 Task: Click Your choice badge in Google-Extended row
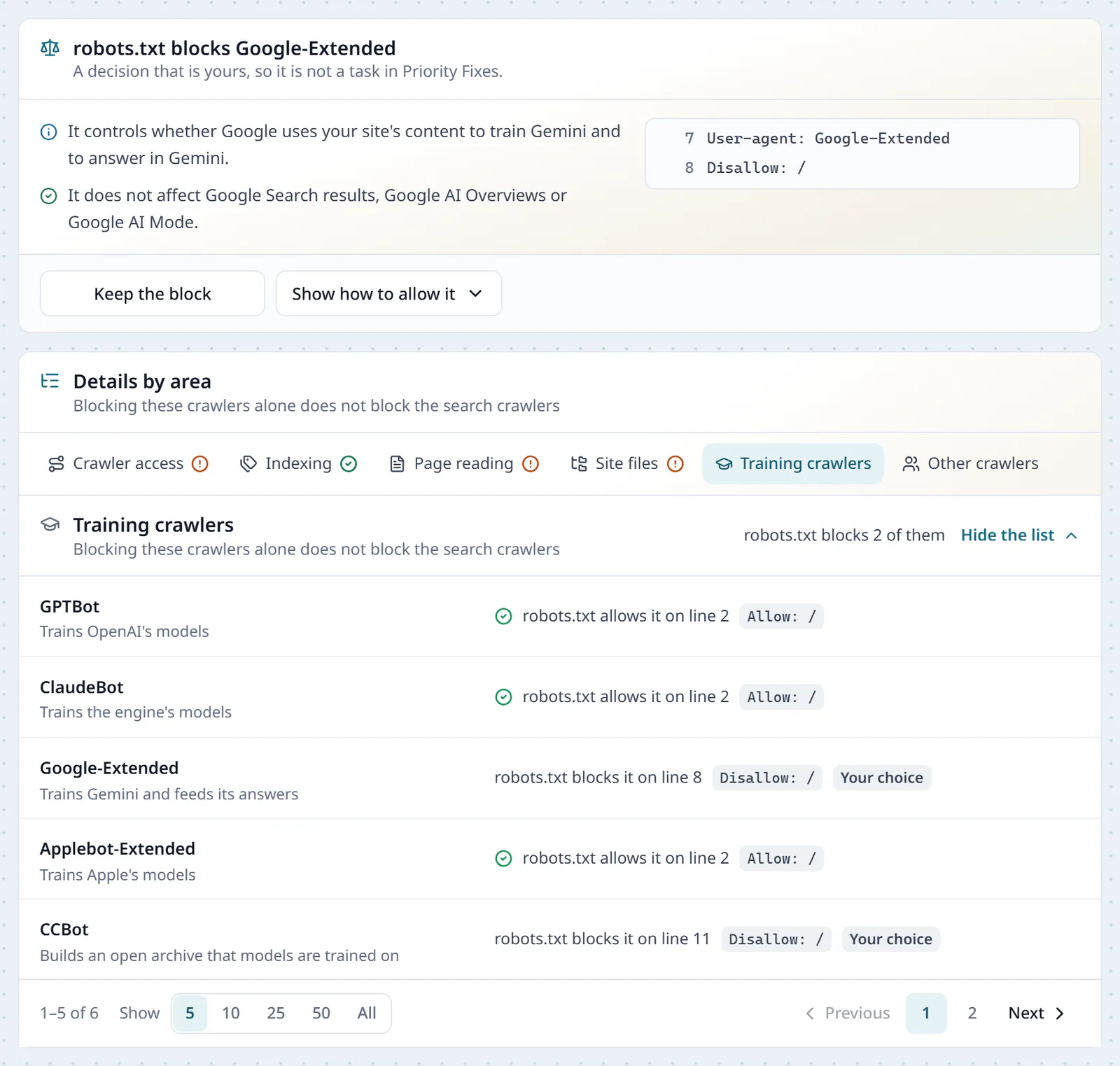[882, 778]
